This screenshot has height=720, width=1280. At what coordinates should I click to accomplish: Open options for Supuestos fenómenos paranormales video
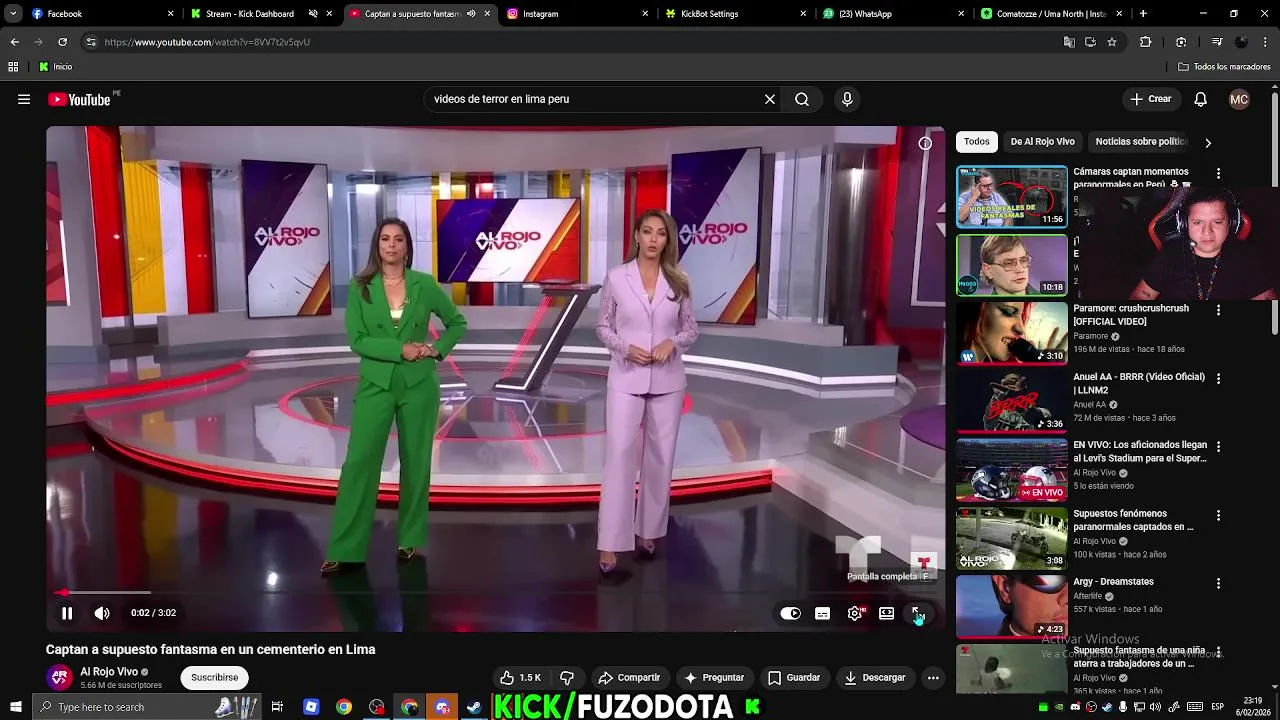pos(1218,515)
